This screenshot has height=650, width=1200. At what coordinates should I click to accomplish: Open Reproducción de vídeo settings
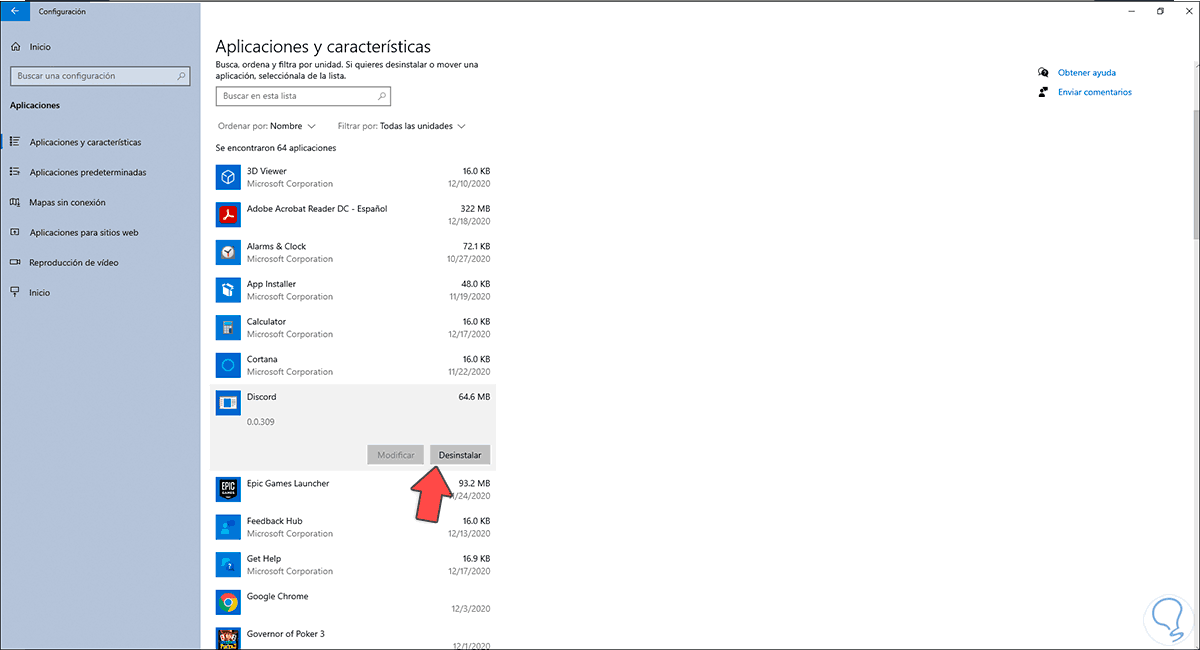(100, 262)
